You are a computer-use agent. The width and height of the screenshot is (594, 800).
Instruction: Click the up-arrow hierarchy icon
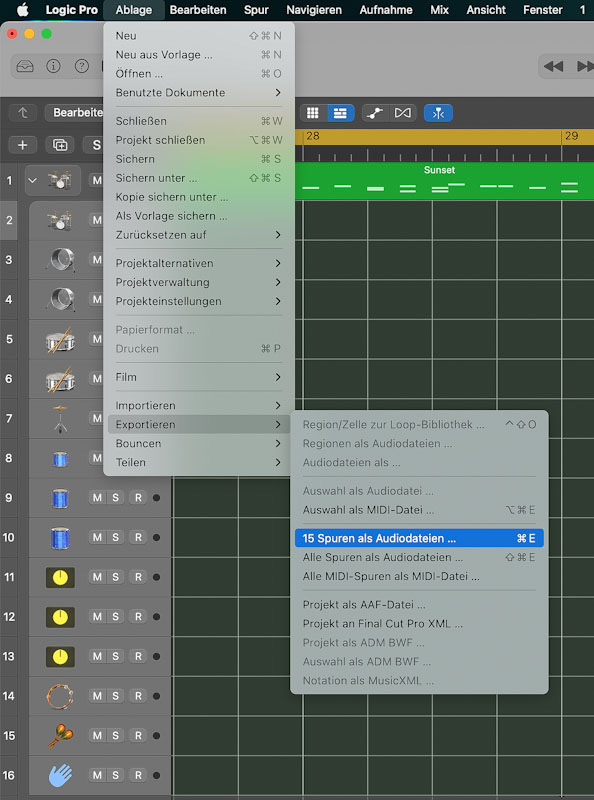[23, 113]
